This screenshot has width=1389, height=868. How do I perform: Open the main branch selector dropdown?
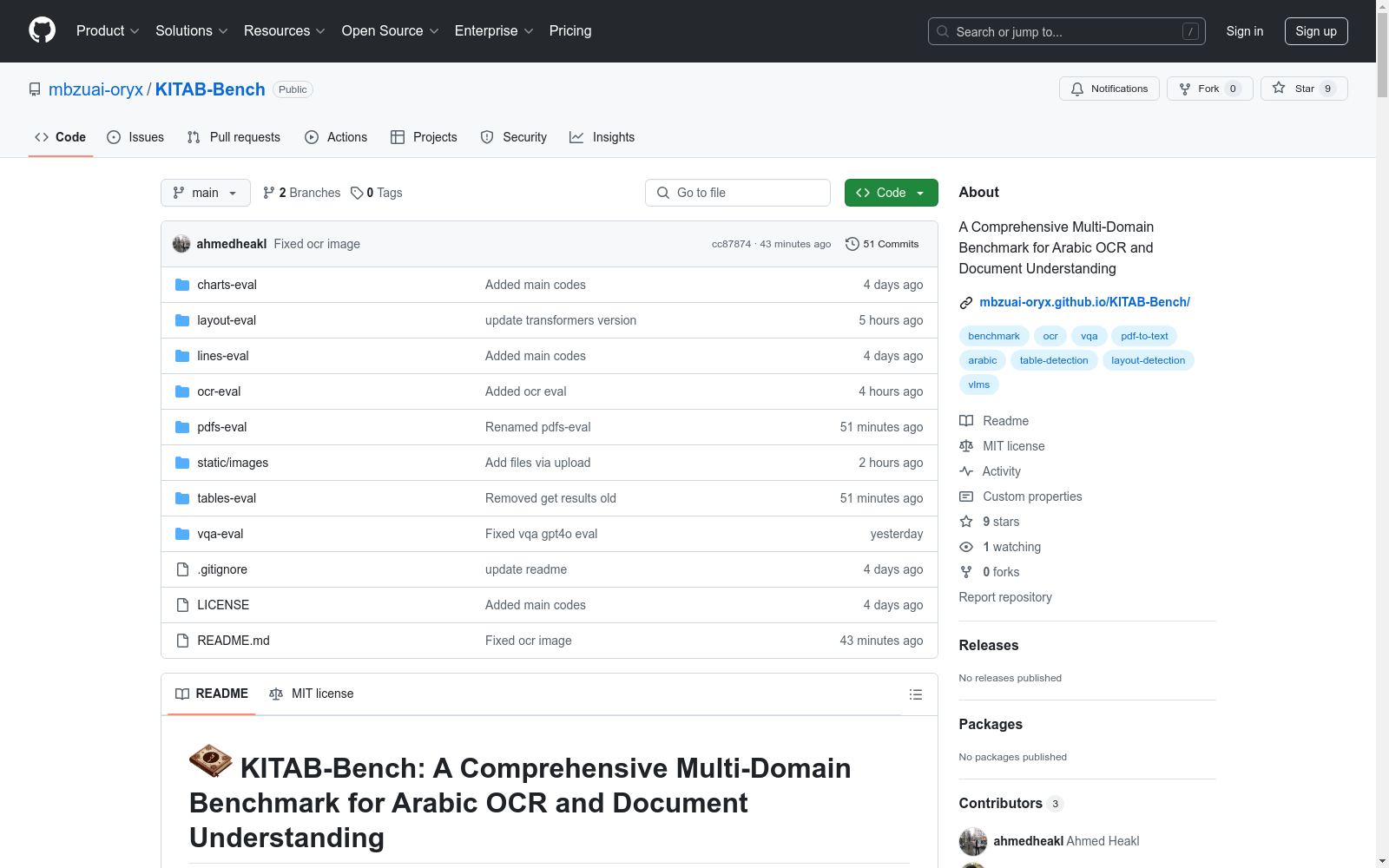pyautogui.click(x=206, y=193)
